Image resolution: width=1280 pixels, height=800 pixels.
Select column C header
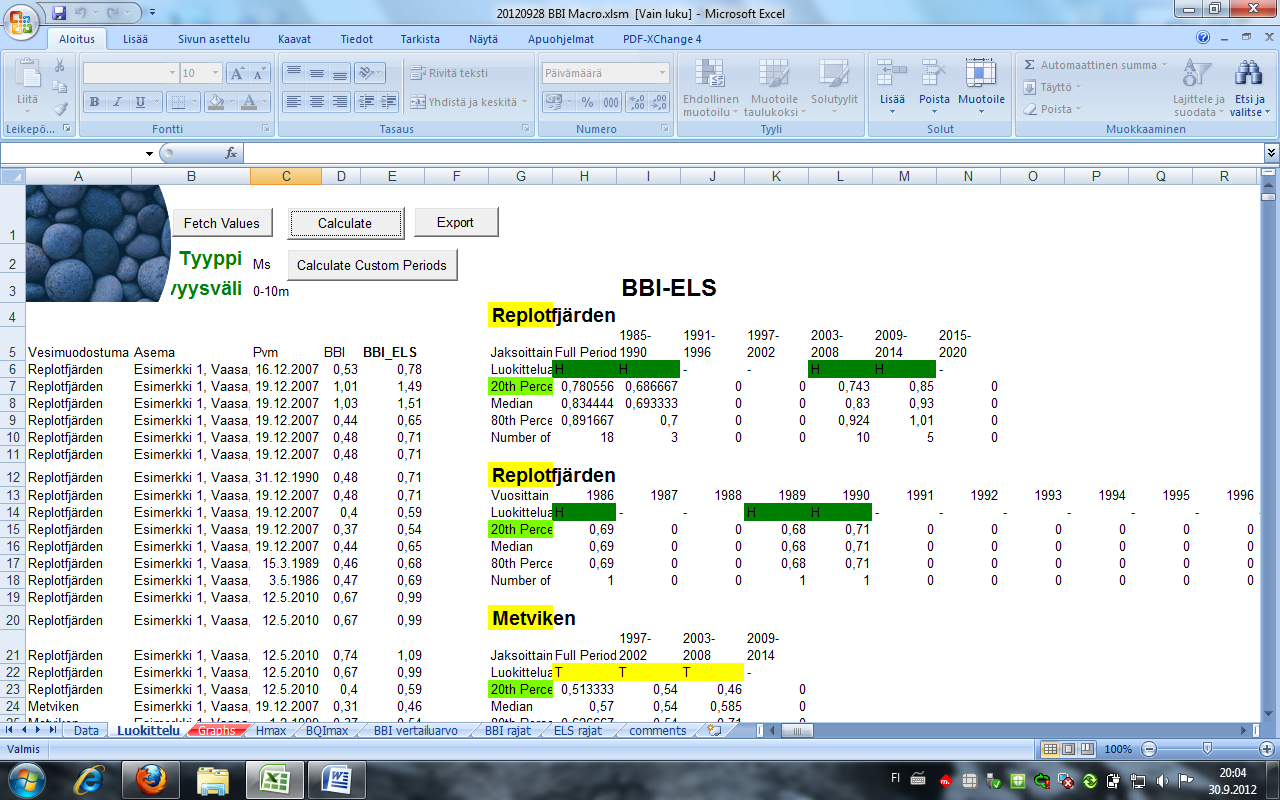[286, 176]
